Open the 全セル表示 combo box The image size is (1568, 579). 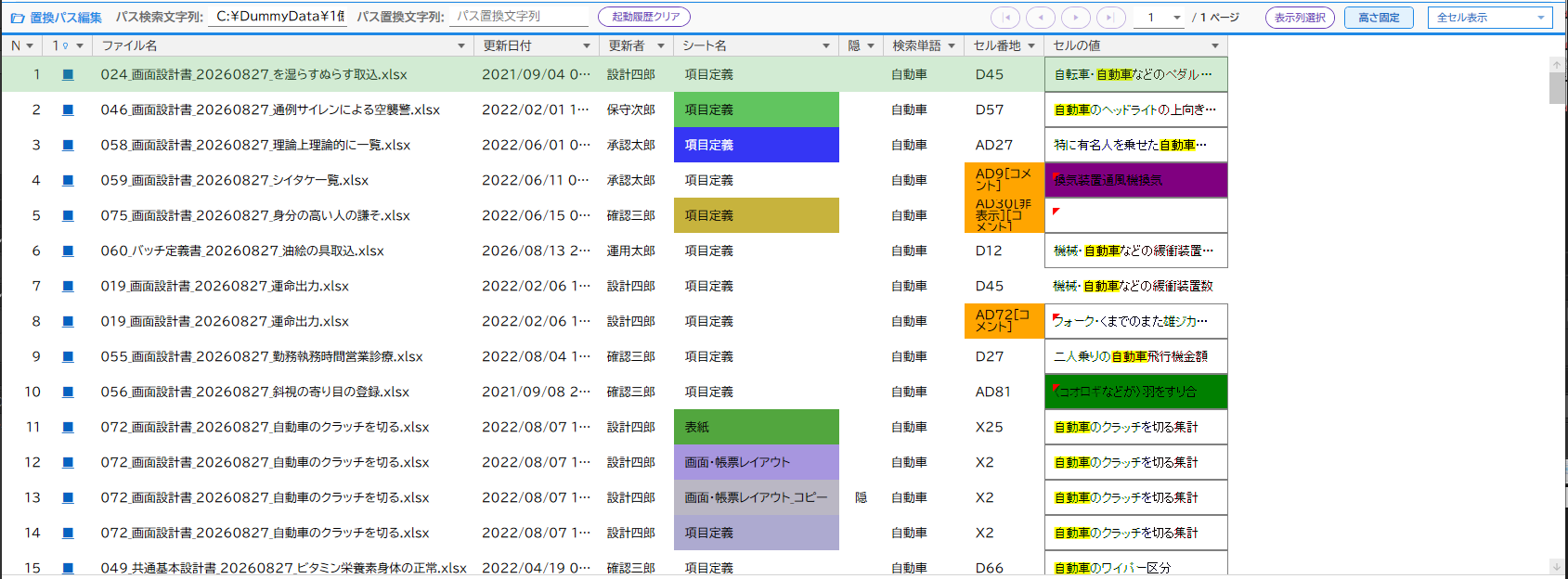1491,17
